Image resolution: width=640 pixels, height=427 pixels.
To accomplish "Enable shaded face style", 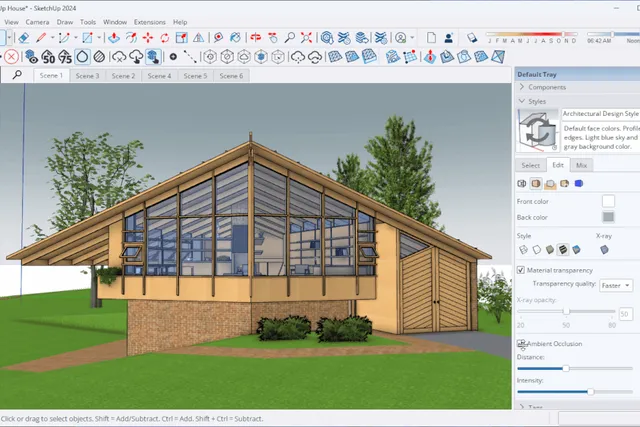I will pyautogui.click(x=550, y=249).
